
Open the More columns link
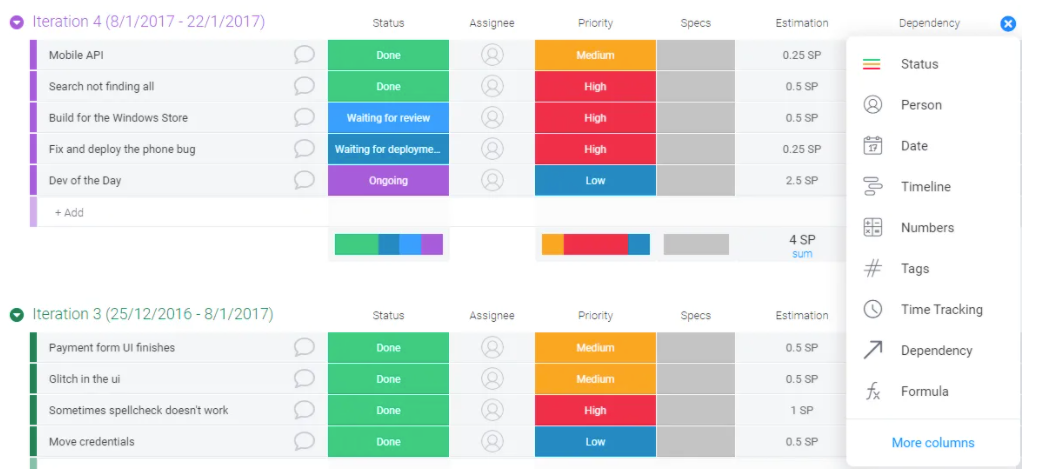[932, 443]
